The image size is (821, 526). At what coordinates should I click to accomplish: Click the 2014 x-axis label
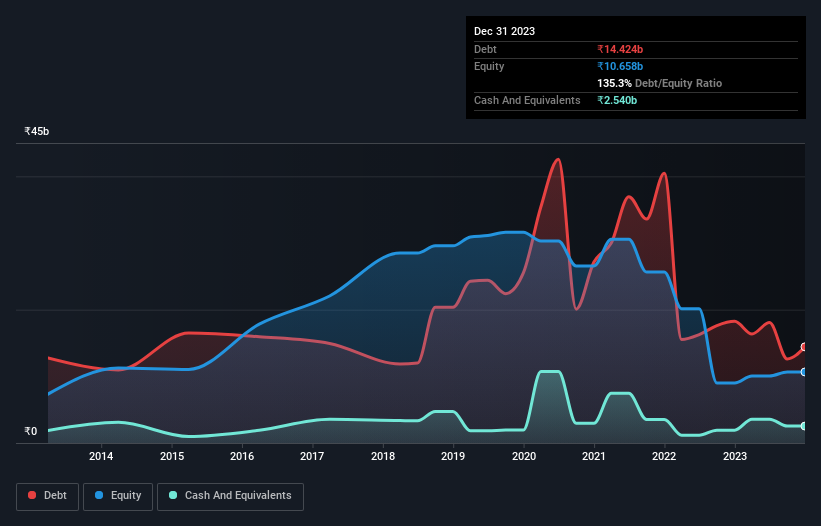(x=101, y=456)
